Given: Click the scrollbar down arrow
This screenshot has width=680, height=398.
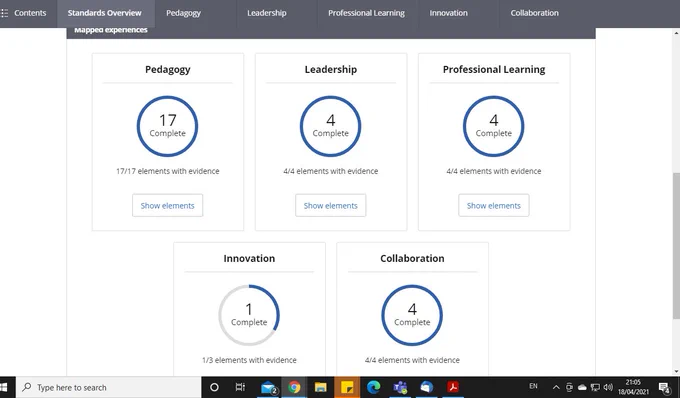Looking at the screenshot, I should pyautogui.click(x=676, y=372).
